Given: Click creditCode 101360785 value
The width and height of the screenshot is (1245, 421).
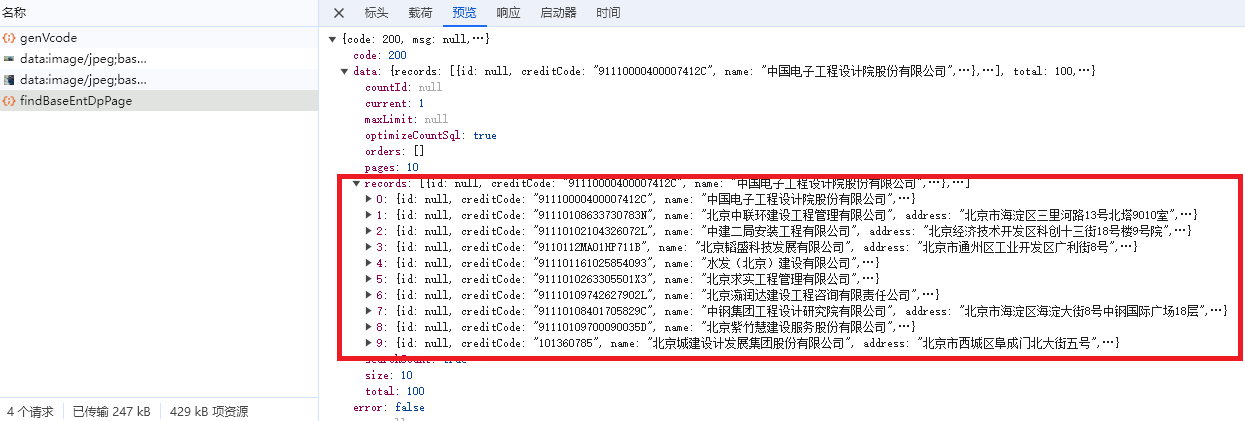Looking at the screenshot, I should pos(567,343).
